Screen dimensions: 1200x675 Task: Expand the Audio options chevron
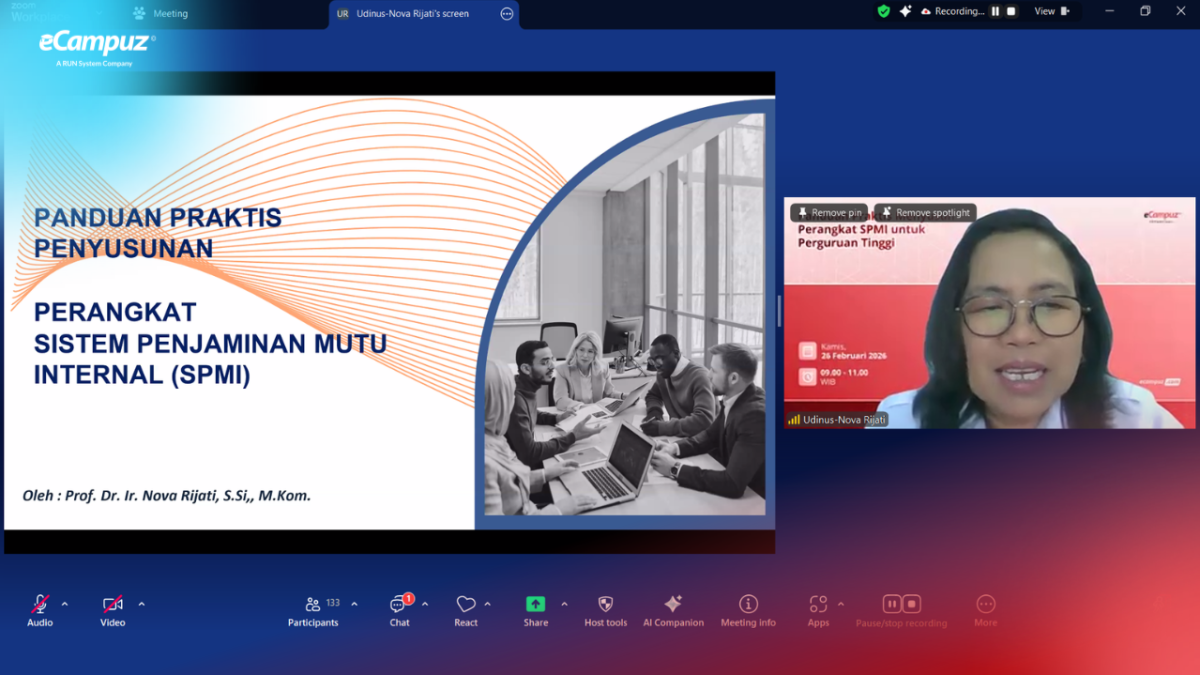pos(66,603)
